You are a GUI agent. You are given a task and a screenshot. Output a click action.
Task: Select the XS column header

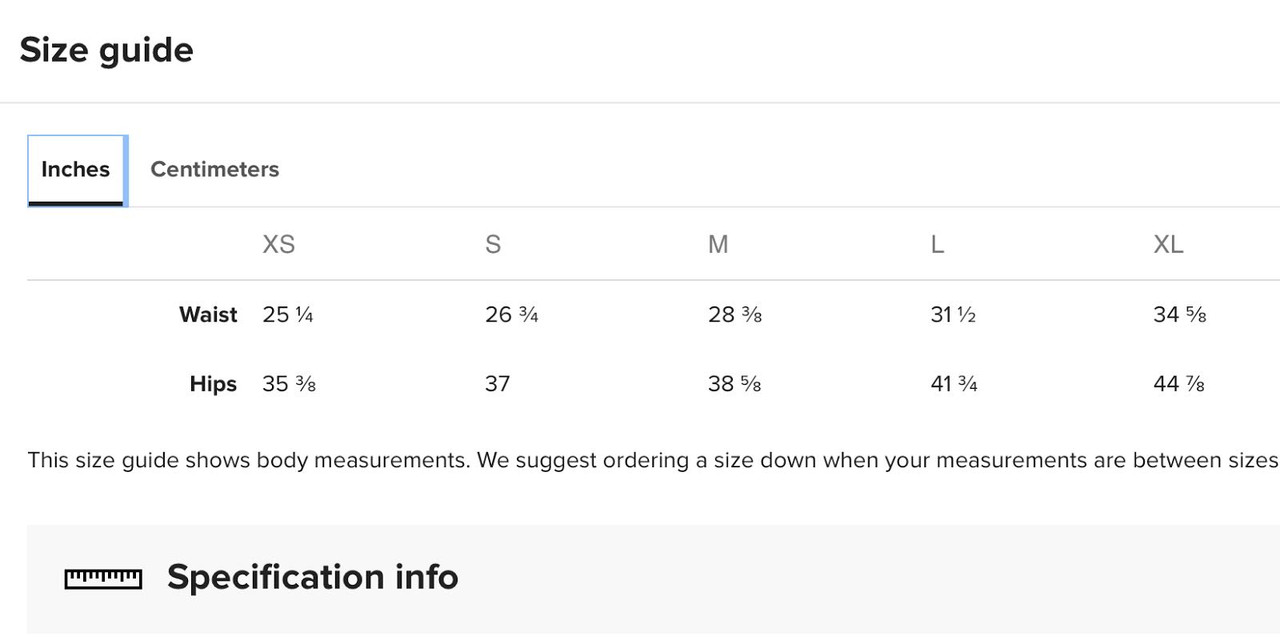278,244
